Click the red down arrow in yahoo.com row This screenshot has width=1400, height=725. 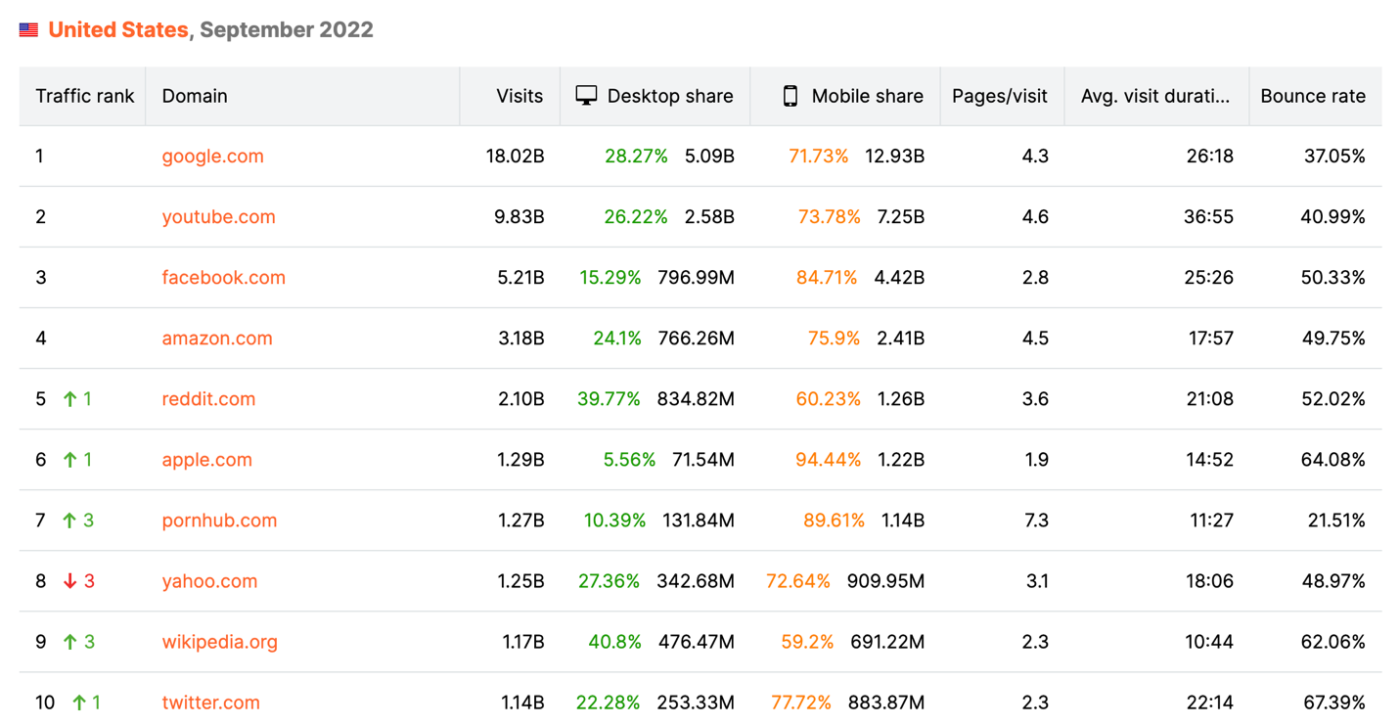[x=70, y=581]
